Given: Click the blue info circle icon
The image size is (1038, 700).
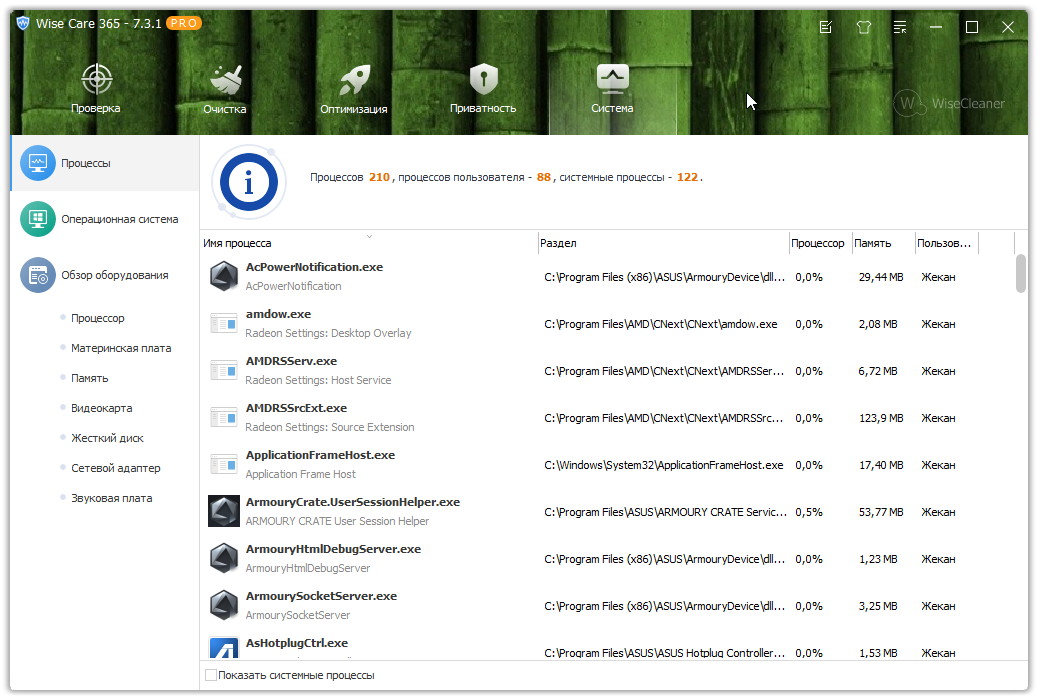Looking at the screenshot, I should (x=248, y=181).
